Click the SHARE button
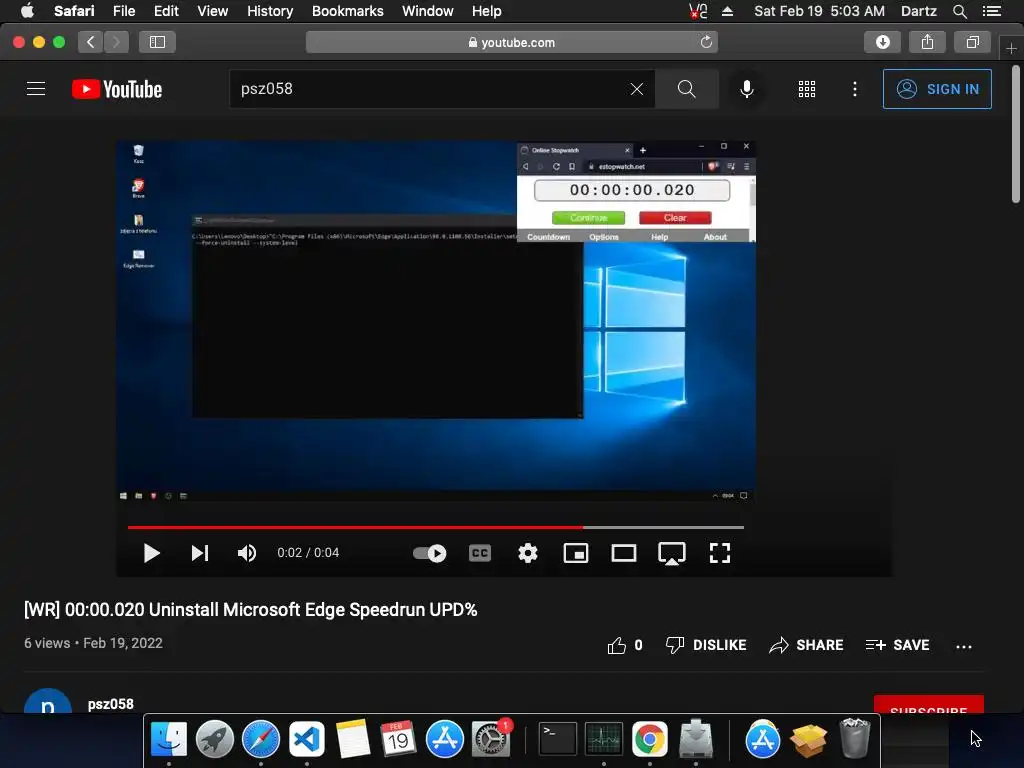Viewport: 1024px width, 768px height. (806, 645)
